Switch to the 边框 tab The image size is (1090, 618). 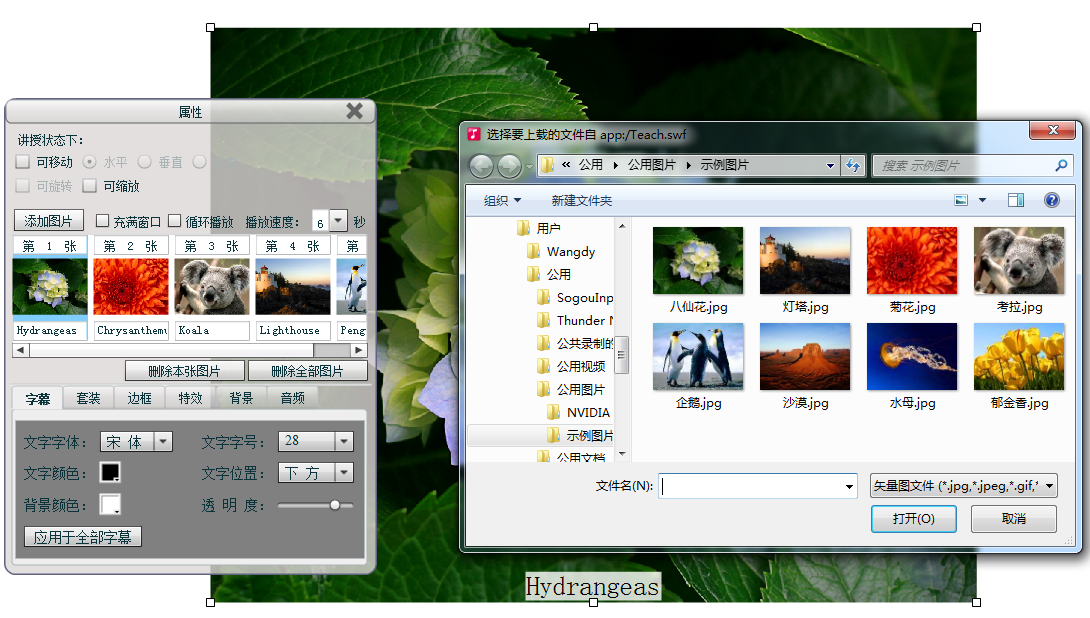point(139,398)
